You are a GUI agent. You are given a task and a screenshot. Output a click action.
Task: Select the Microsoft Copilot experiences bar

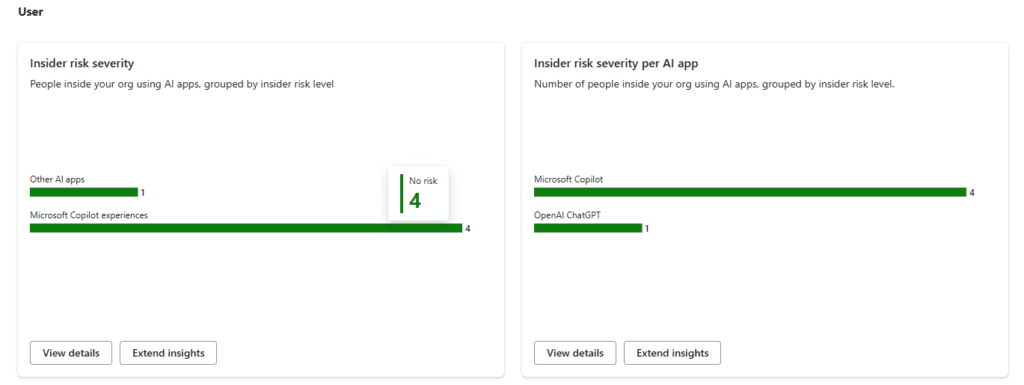pos(246,228)
